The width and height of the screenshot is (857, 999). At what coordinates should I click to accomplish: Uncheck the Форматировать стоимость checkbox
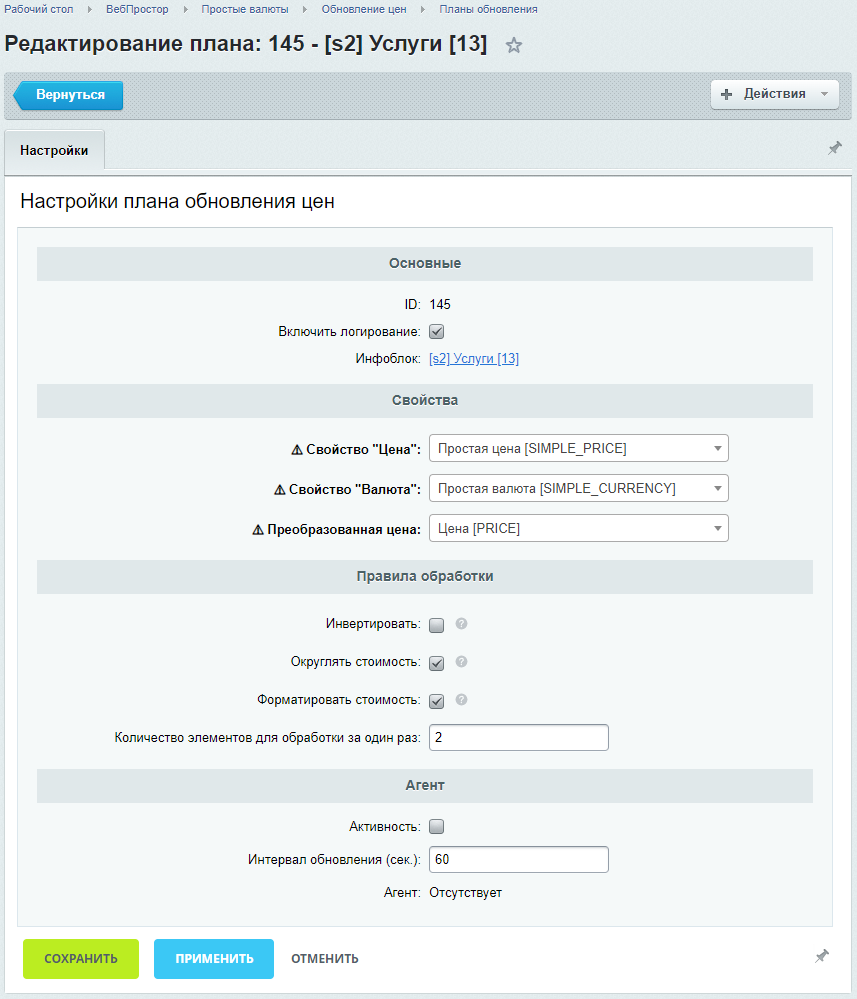click(436, 701)
